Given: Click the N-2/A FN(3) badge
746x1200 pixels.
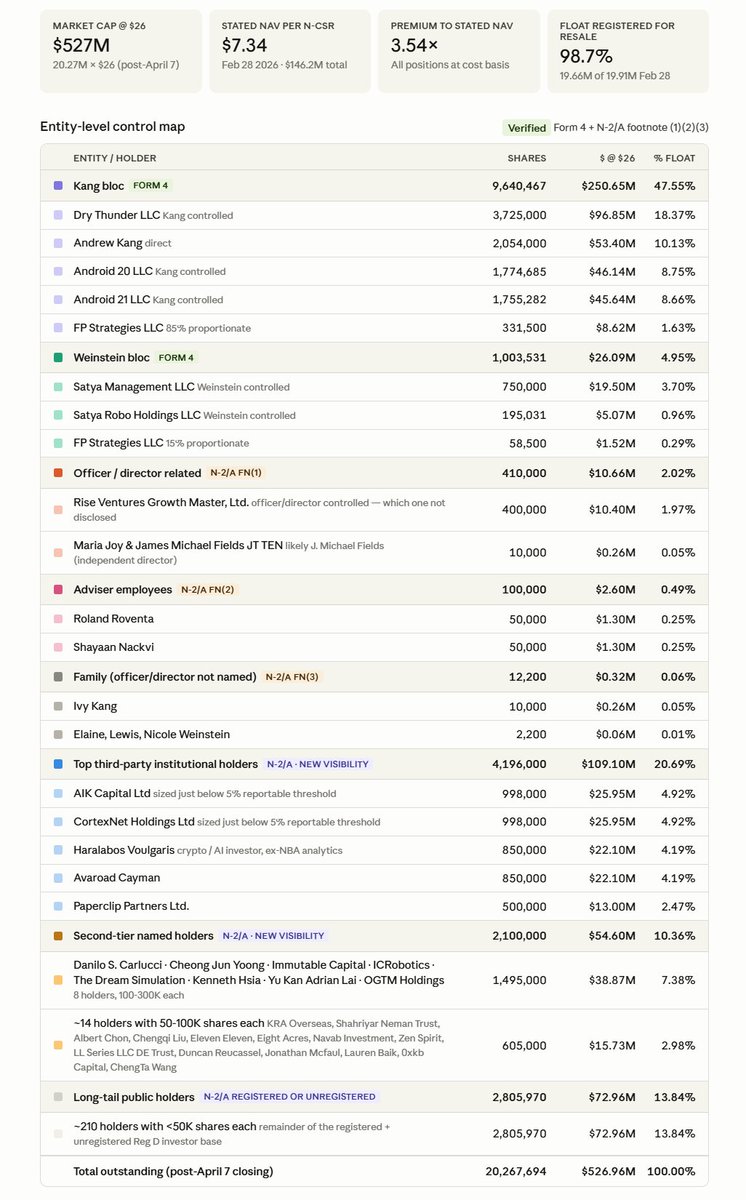Looking at the screenshot, I should point(292,677).
